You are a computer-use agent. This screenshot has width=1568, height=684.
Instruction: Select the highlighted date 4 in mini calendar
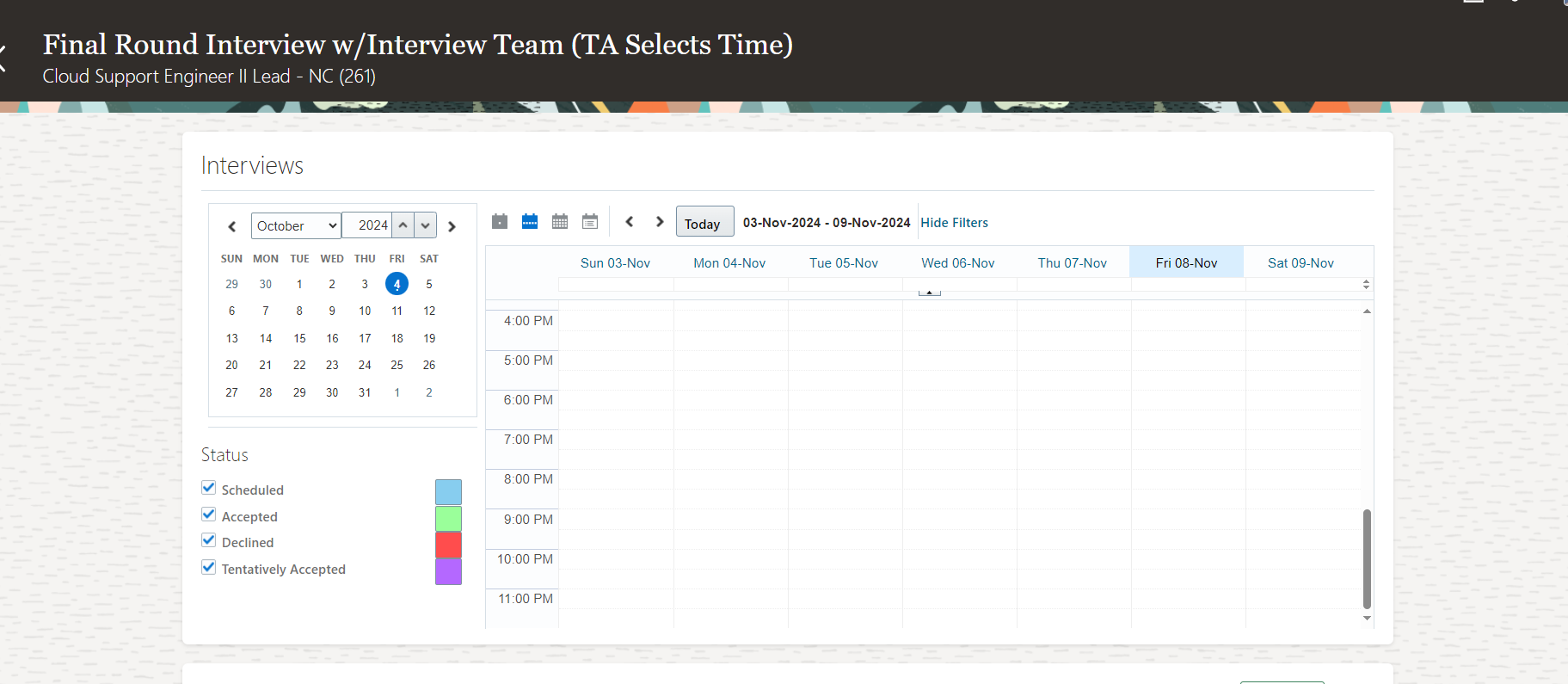[x=397, y=284]
